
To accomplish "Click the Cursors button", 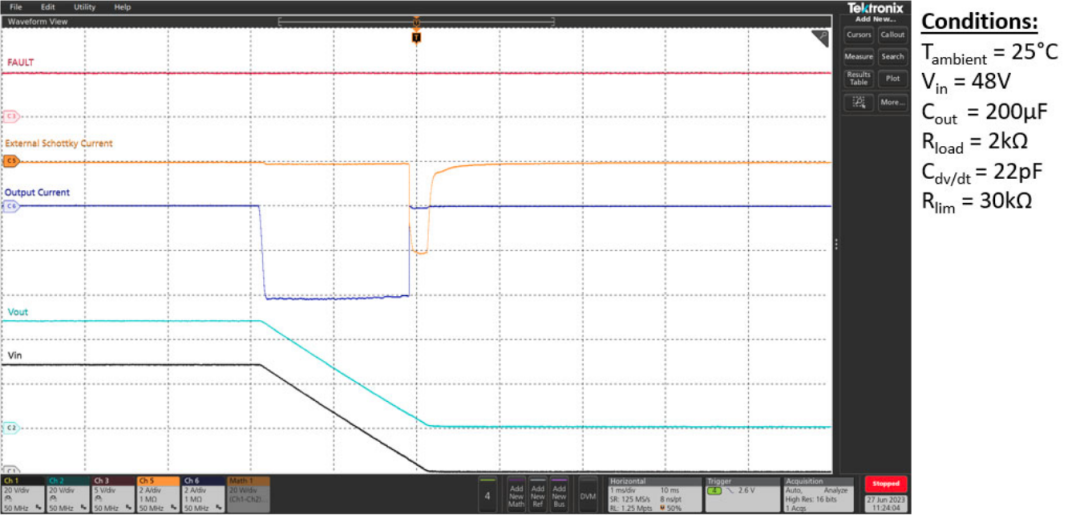I will click(x=858, y=35).
